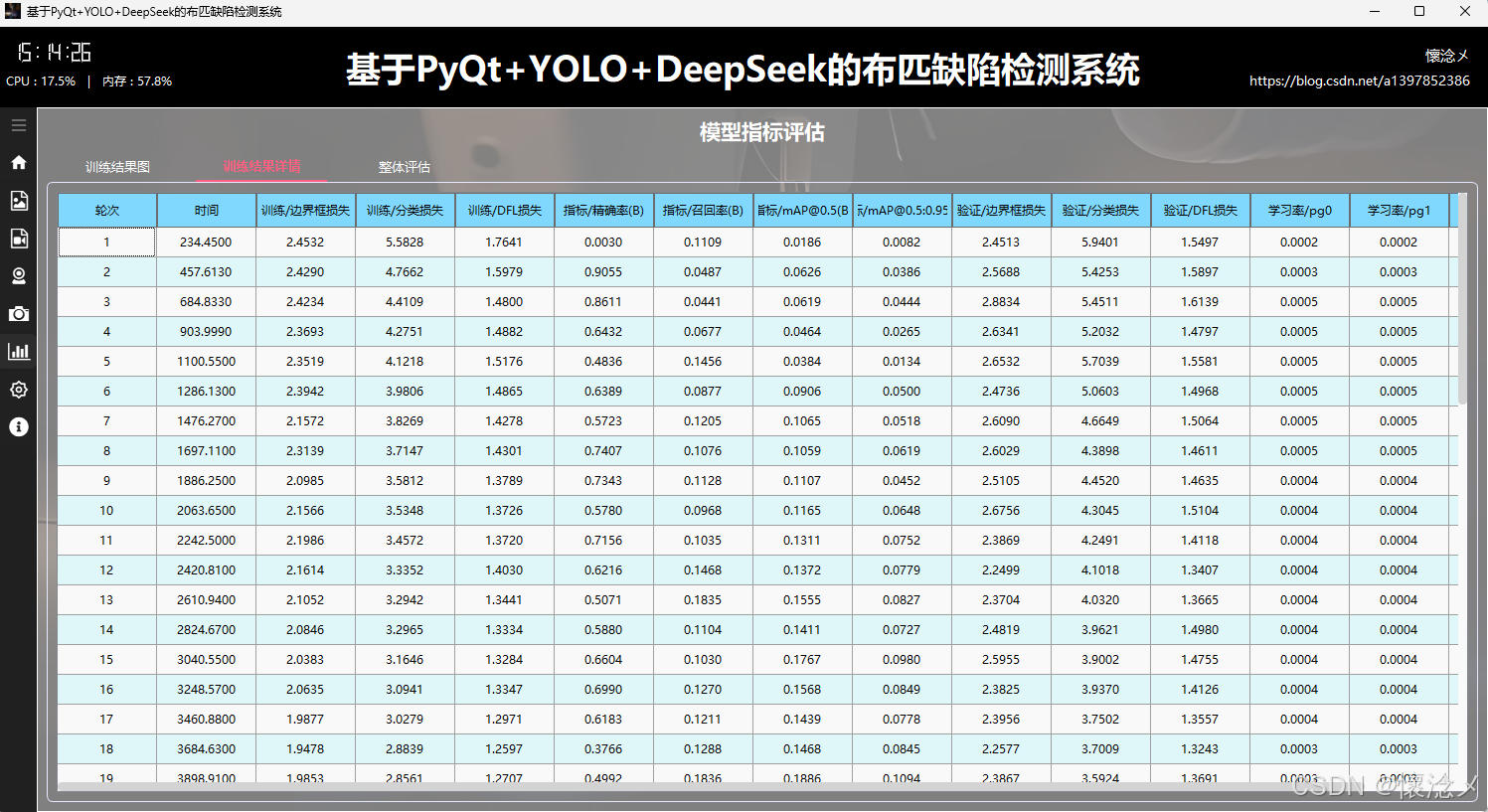Viewport: 1488px width, 812px height.
Task: Select cell 5.5828 in row 1
Action: tap(406, 242)
